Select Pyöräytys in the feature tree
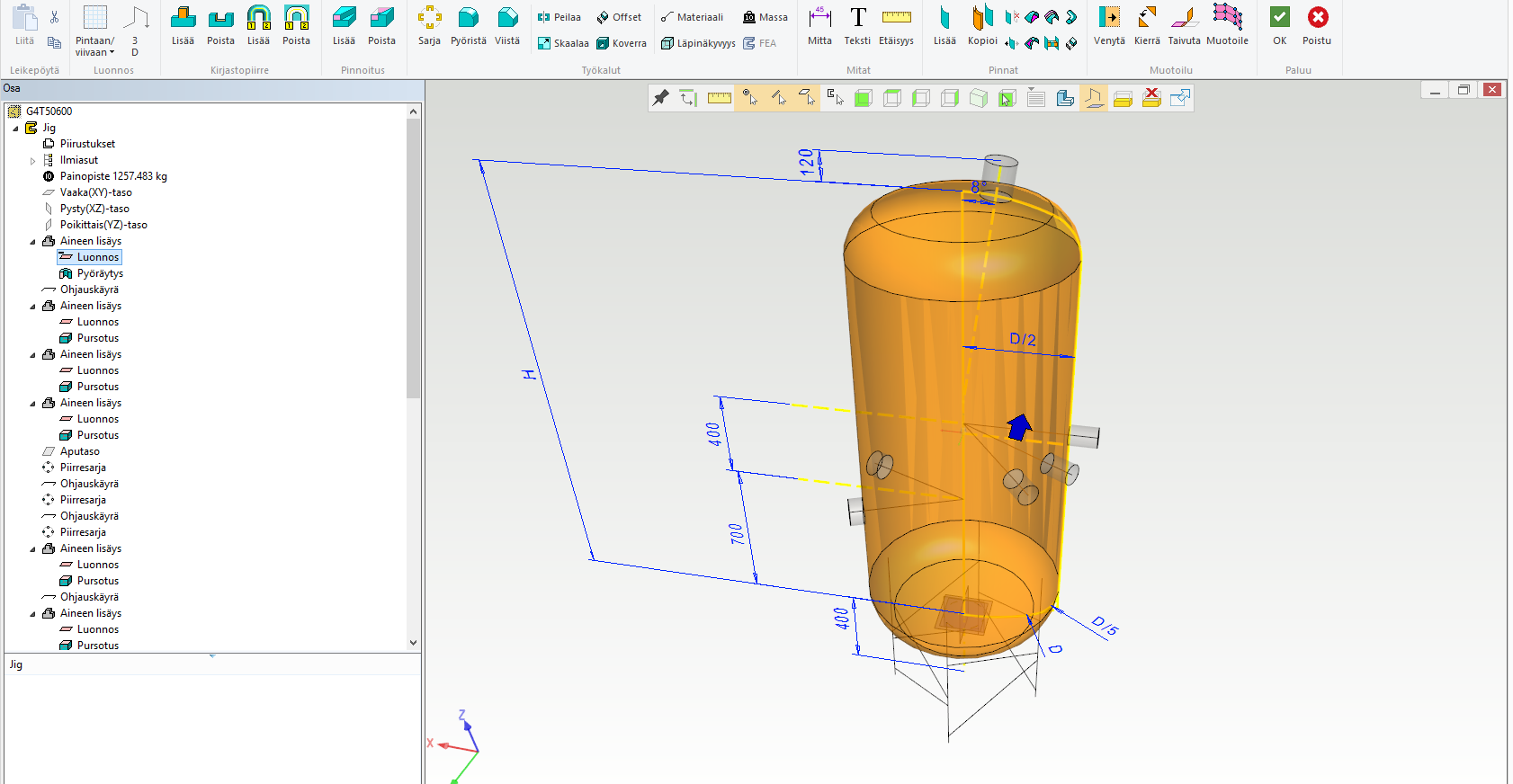The width and height of the screenshot is (1513, 784). 100,273
